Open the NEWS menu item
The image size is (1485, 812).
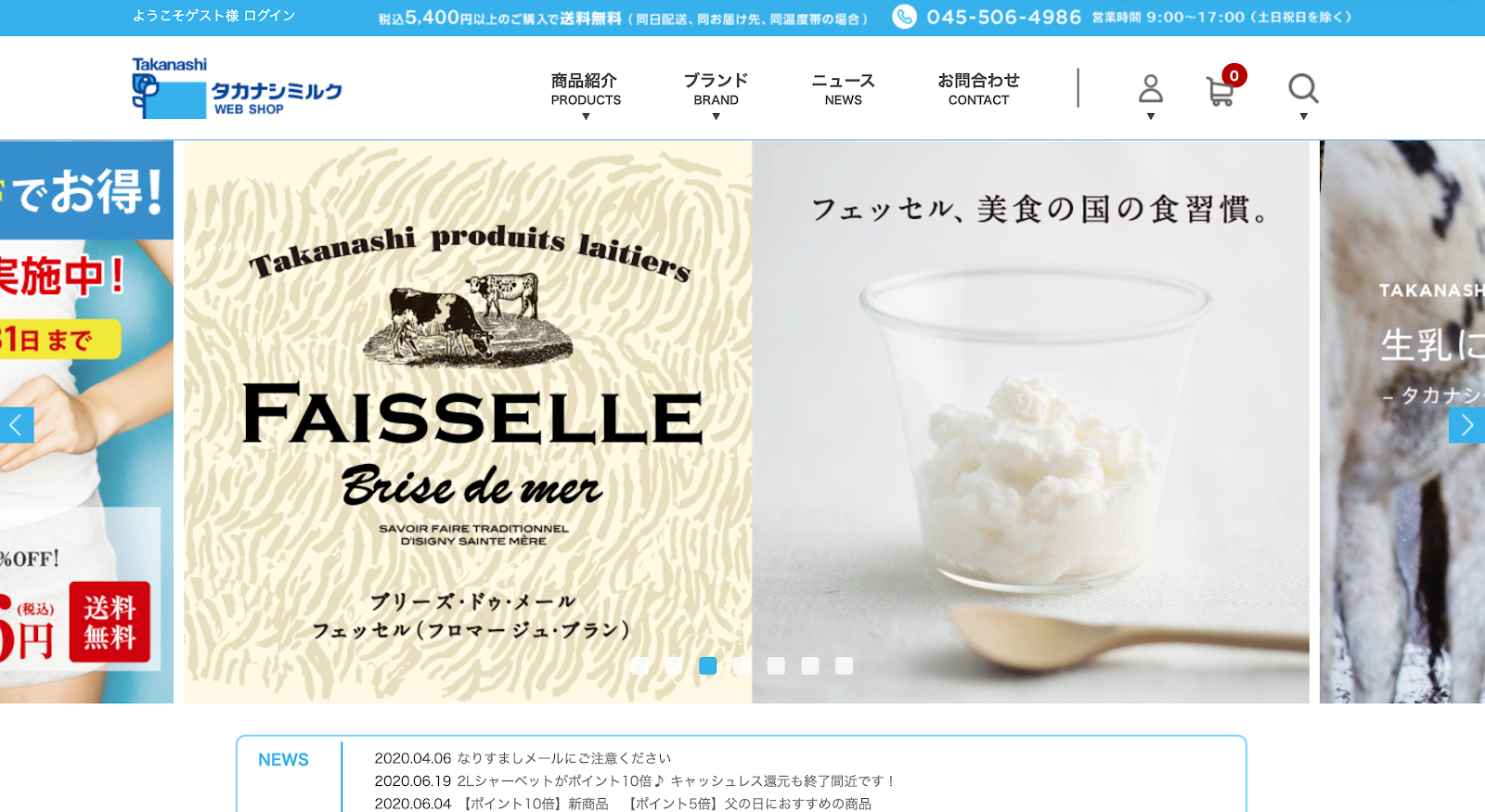pos(843,89)
